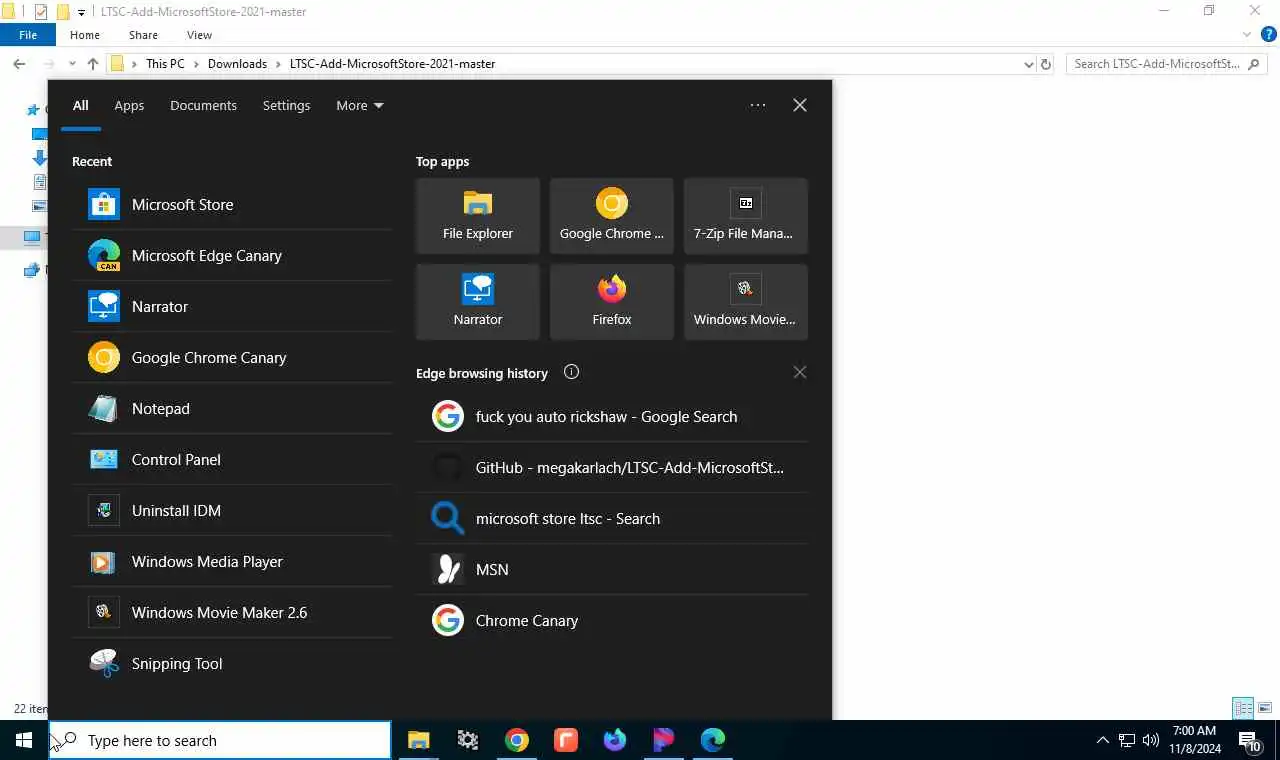The width and height of the screenshot is (1280, 760).
Task: Open the Firefox-style browser on the taskbar
Action: [614, 740]
